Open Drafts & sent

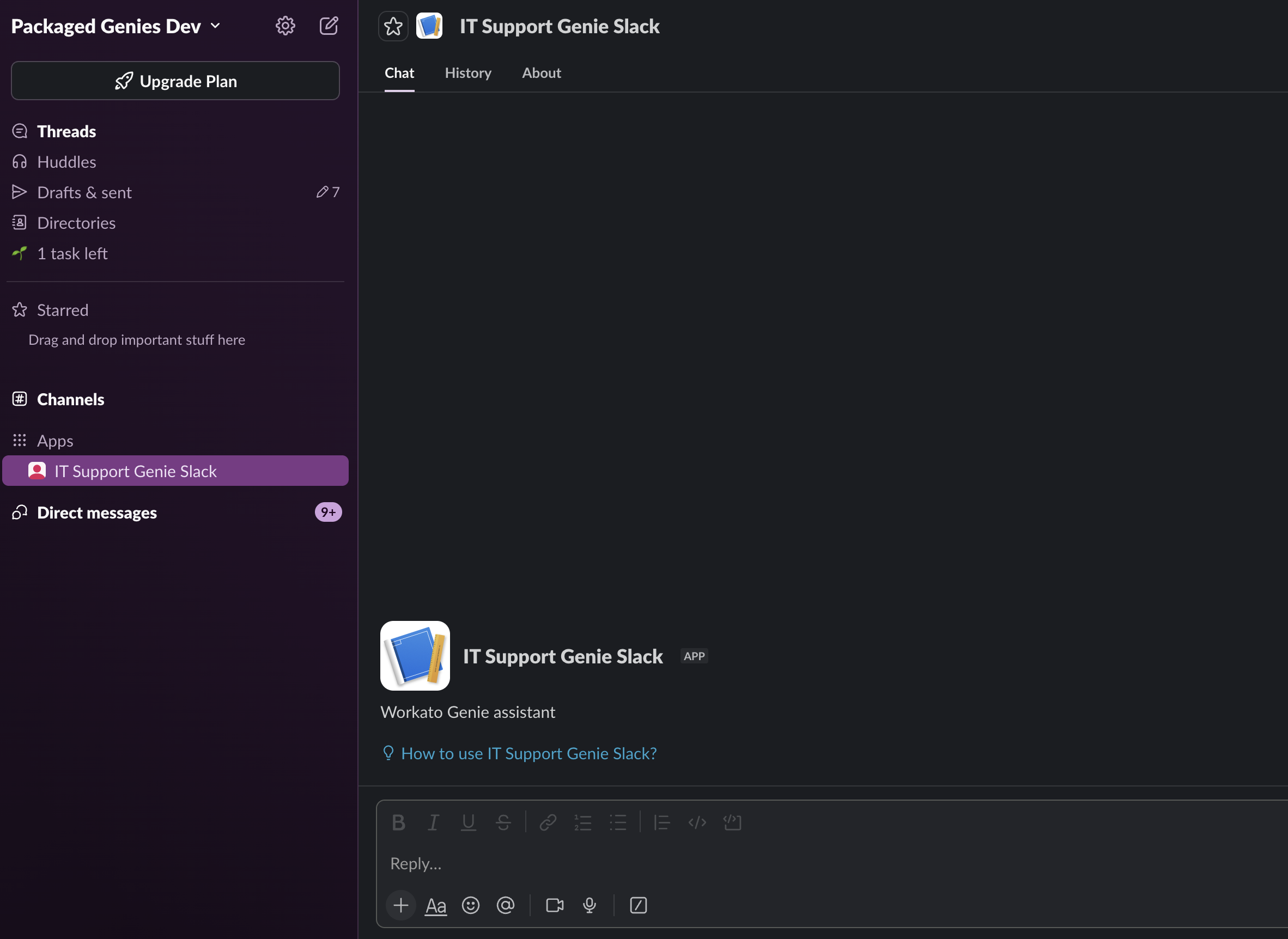(175, 192)
